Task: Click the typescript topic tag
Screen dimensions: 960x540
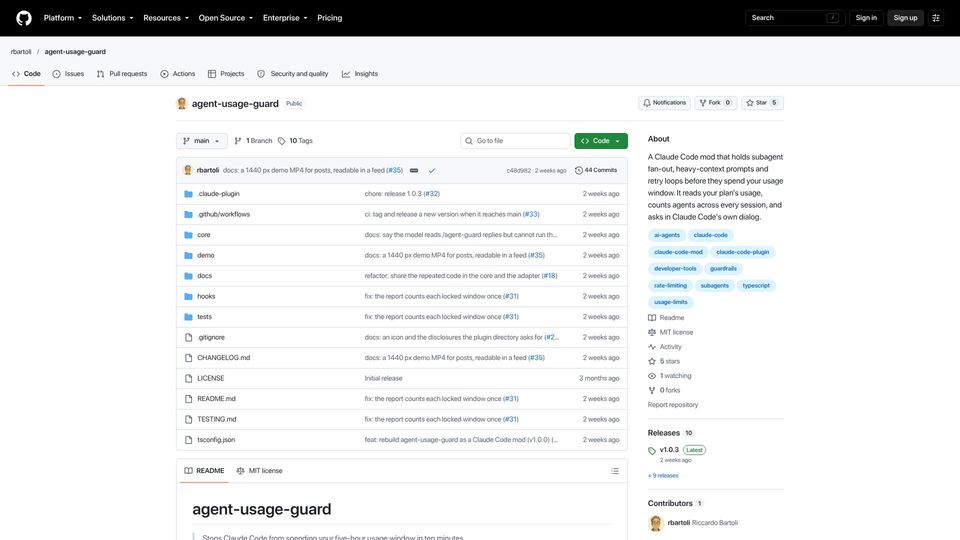Action: pyautogui.click(x=756, y=285)
